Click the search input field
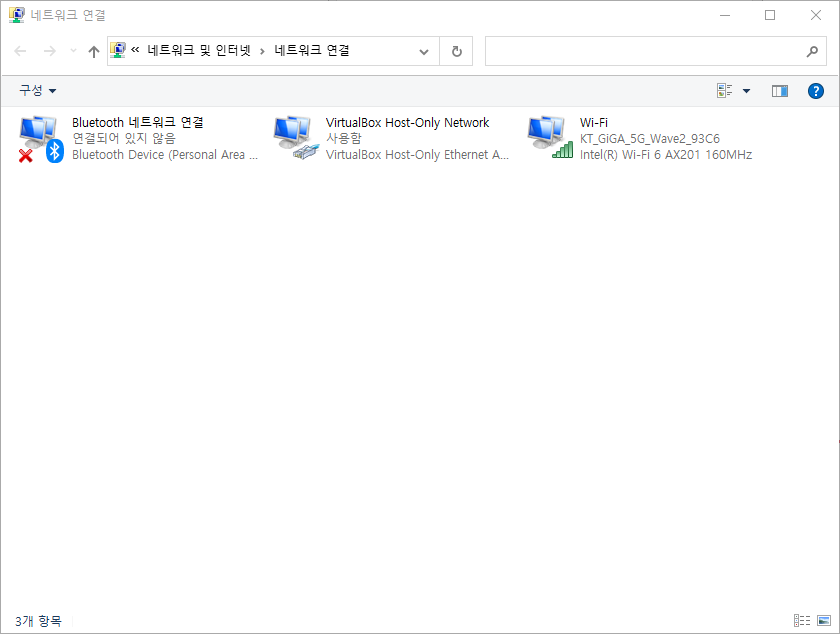The height and width of the screenshot is (634, 840). [655, 51]
